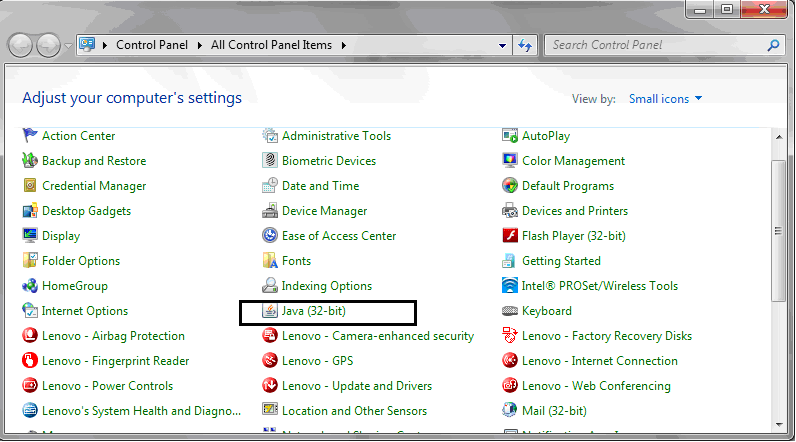
Task: Click the scrollbar down arrow
Action: pyautogui.click(x=779, y=425)
